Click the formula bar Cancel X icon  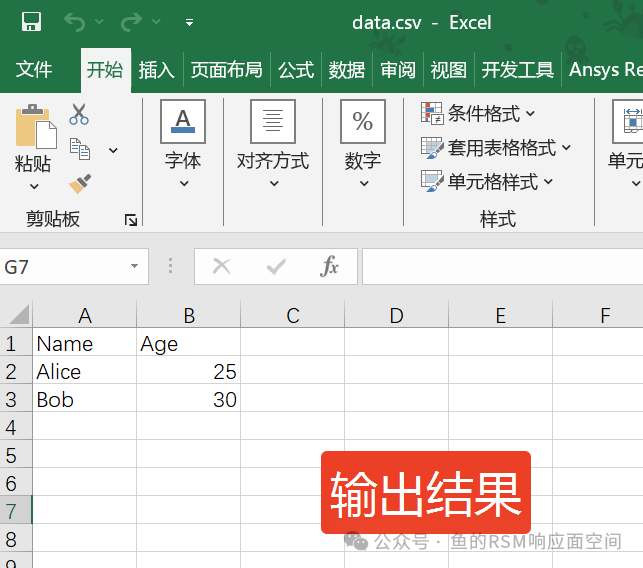point(222,267)
